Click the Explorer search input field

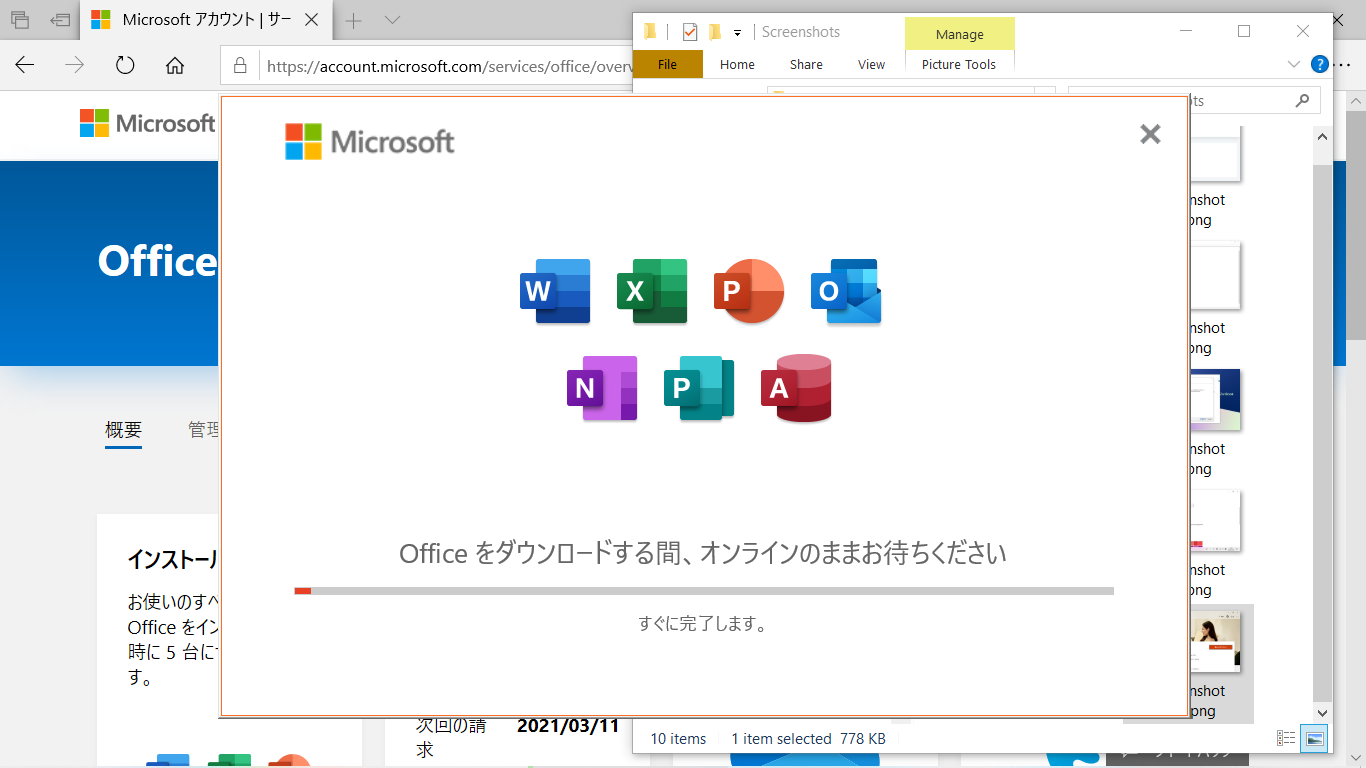tap(1194, 100)
